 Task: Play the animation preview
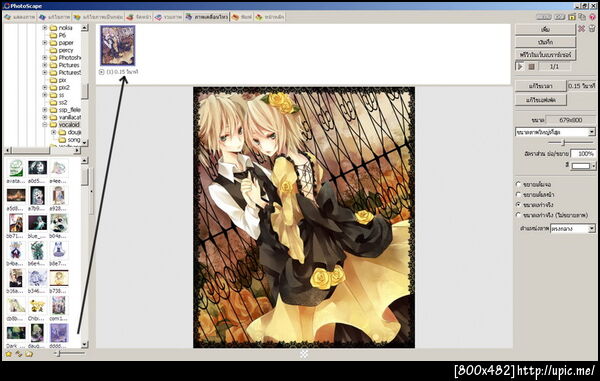pos(520,67)
